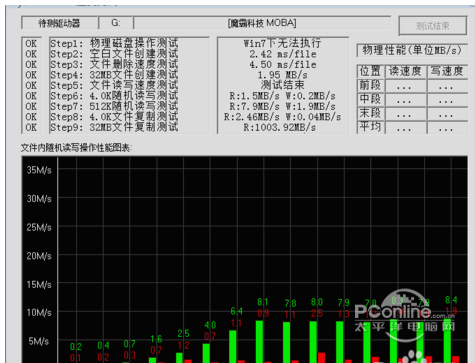Click the green 8.4 bar value

coord(451,300)
